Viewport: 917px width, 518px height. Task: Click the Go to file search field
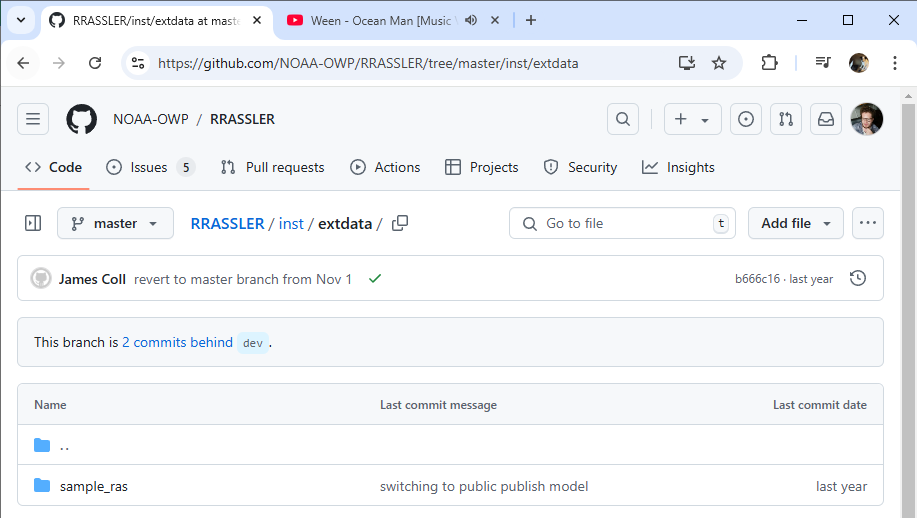(x=622, y=223)
